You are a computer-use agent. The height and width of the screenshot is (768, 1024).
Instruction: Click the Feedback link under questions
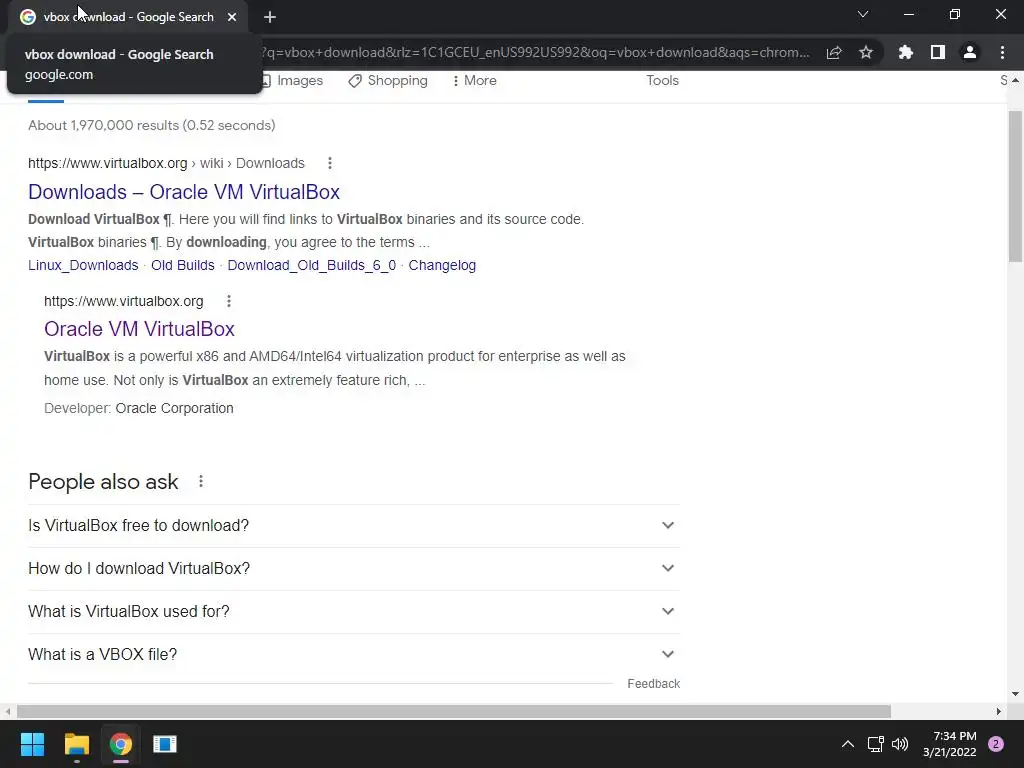point(654,684)
